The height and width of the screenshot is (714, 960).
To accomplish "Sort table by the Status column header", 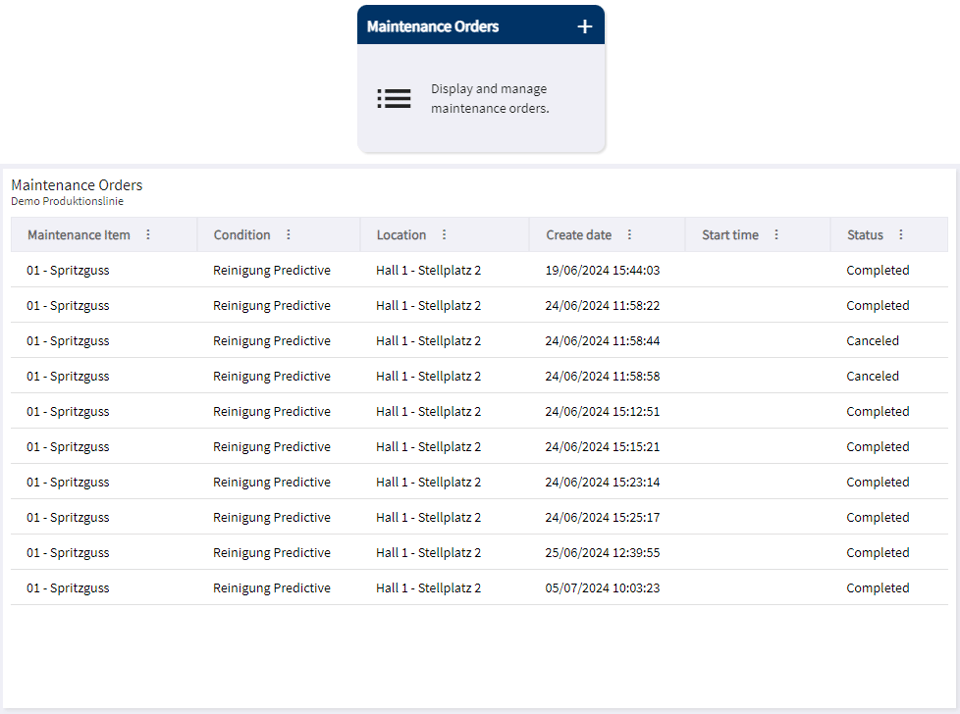I will (x=864, y=234).
